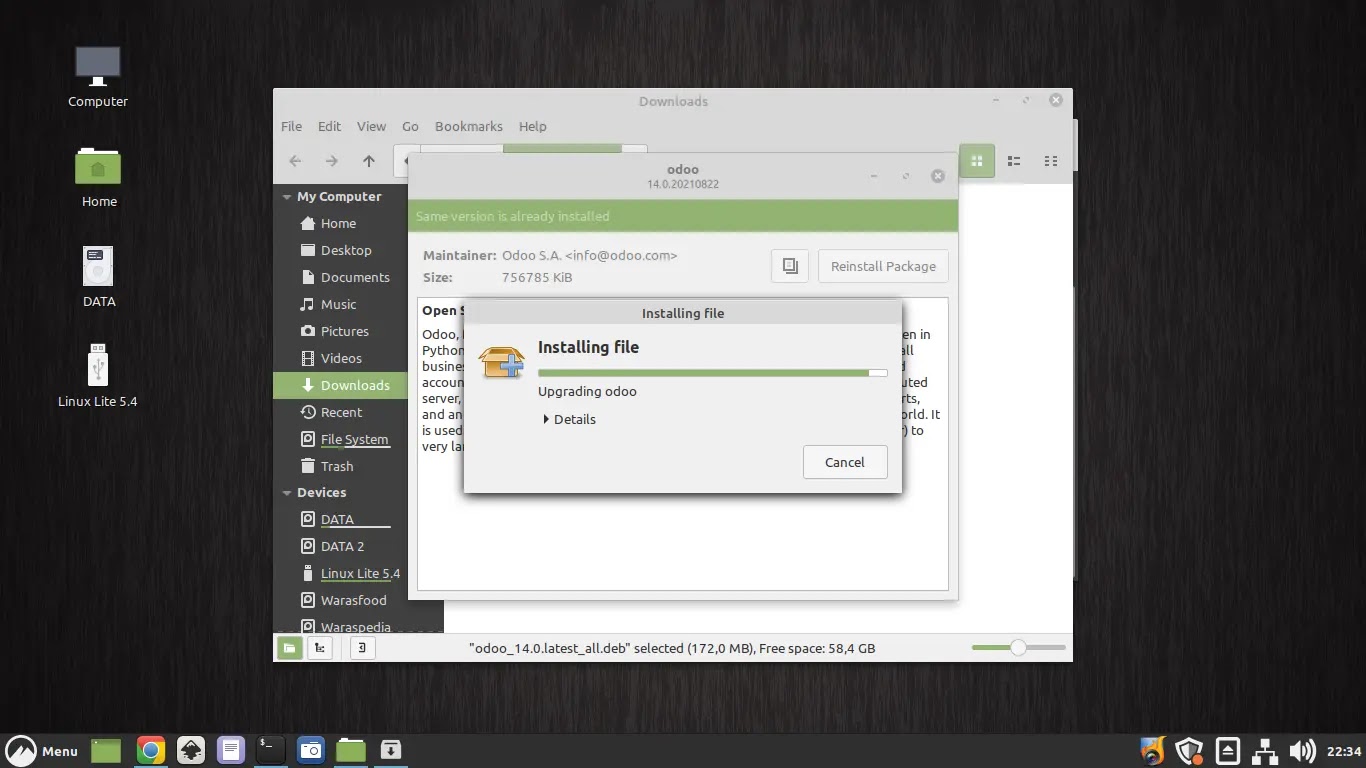This screenshot has height=768, width=1366.
Task: Go to Home in the sidebar
Action: [340, 223]
